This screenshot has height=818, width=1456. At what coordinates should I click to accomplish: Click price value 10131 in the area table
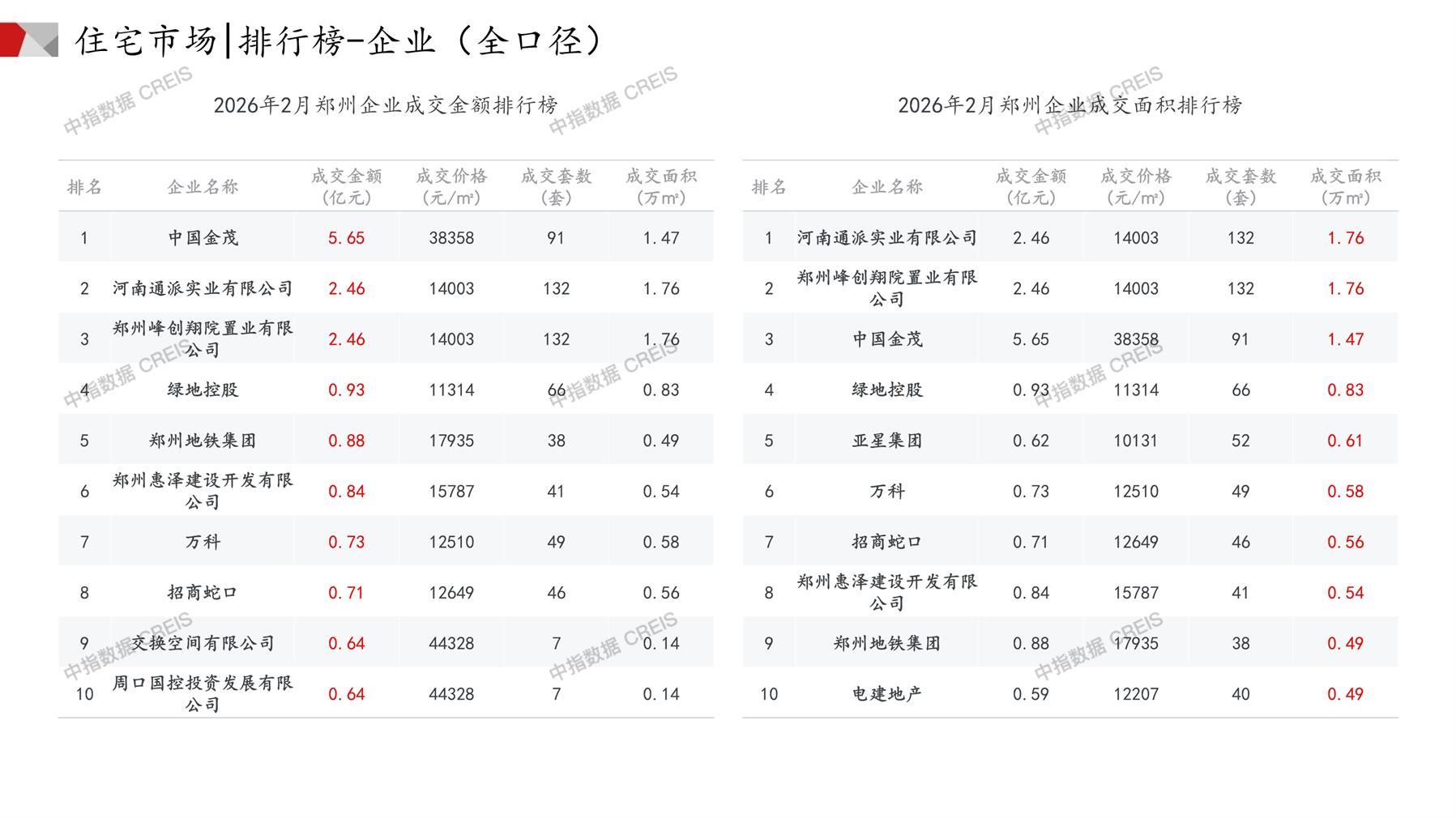point(1135,441)
